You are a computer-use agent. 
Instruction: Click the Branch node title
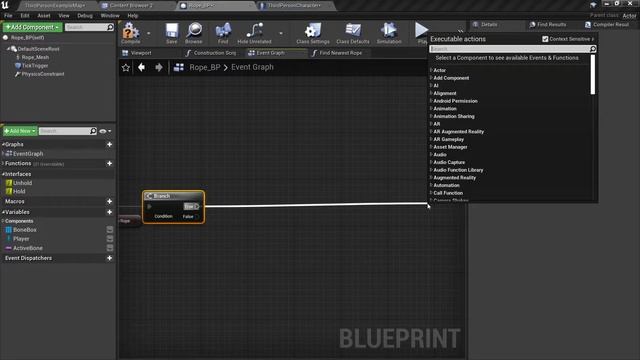click(x=162, y=196)
